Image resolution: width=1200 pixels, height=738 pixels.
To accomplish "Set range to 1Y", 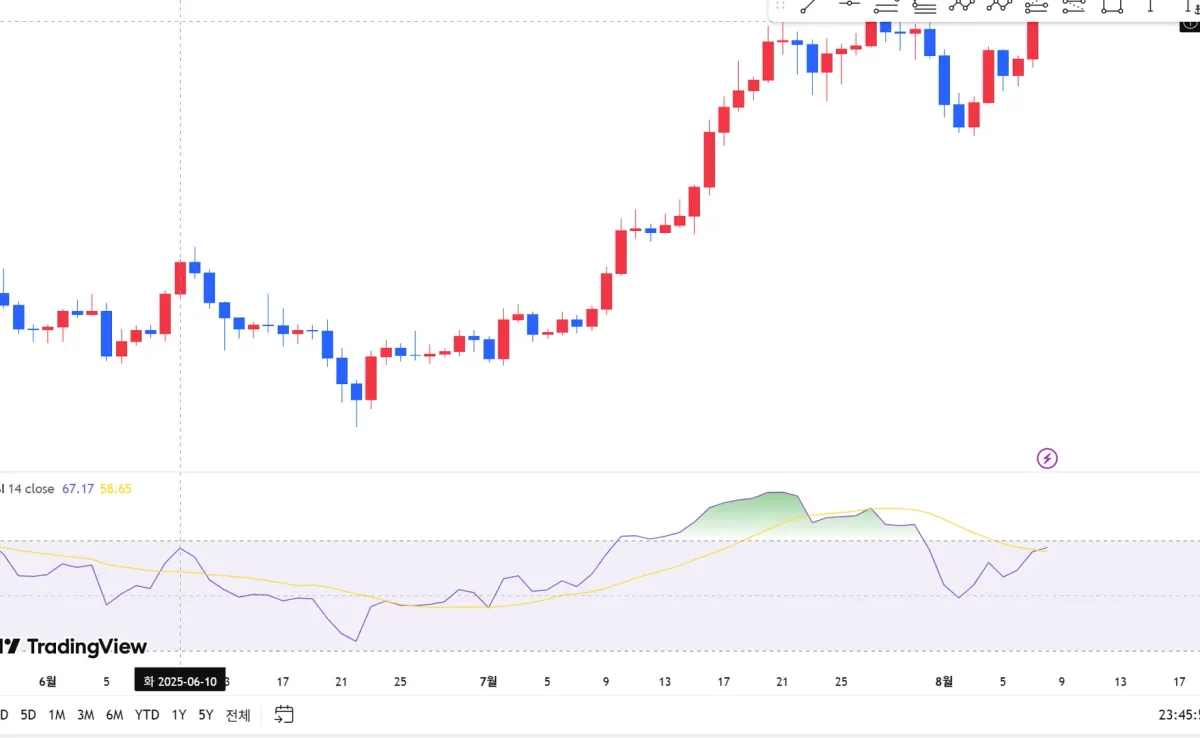I will click(x=178, y=715).
